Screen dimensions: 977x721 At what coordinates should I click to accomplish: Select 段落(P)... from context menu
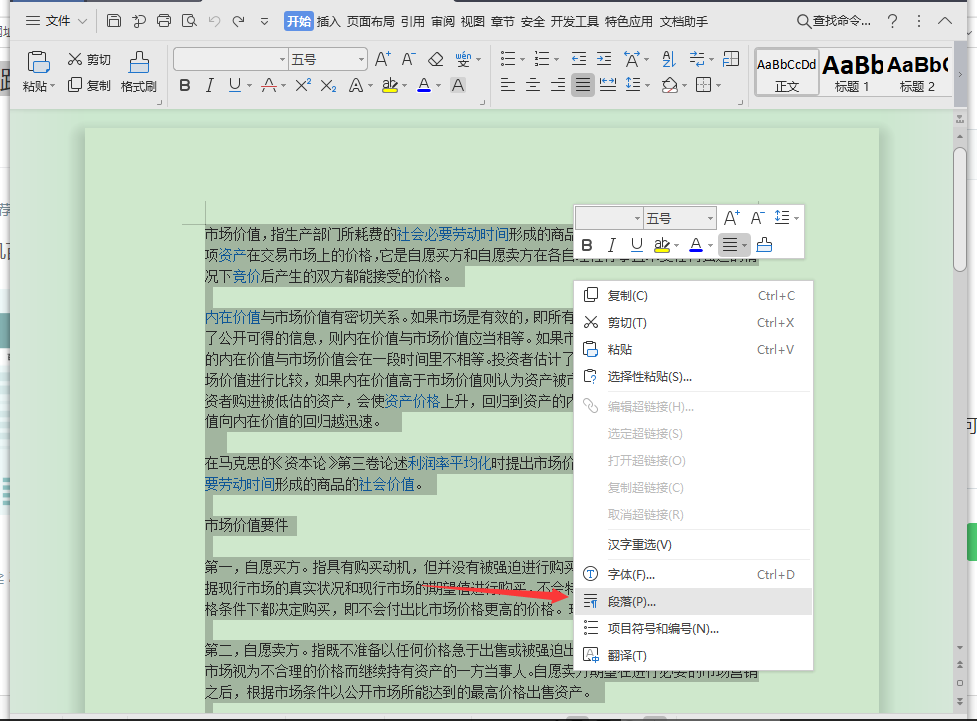632,602
